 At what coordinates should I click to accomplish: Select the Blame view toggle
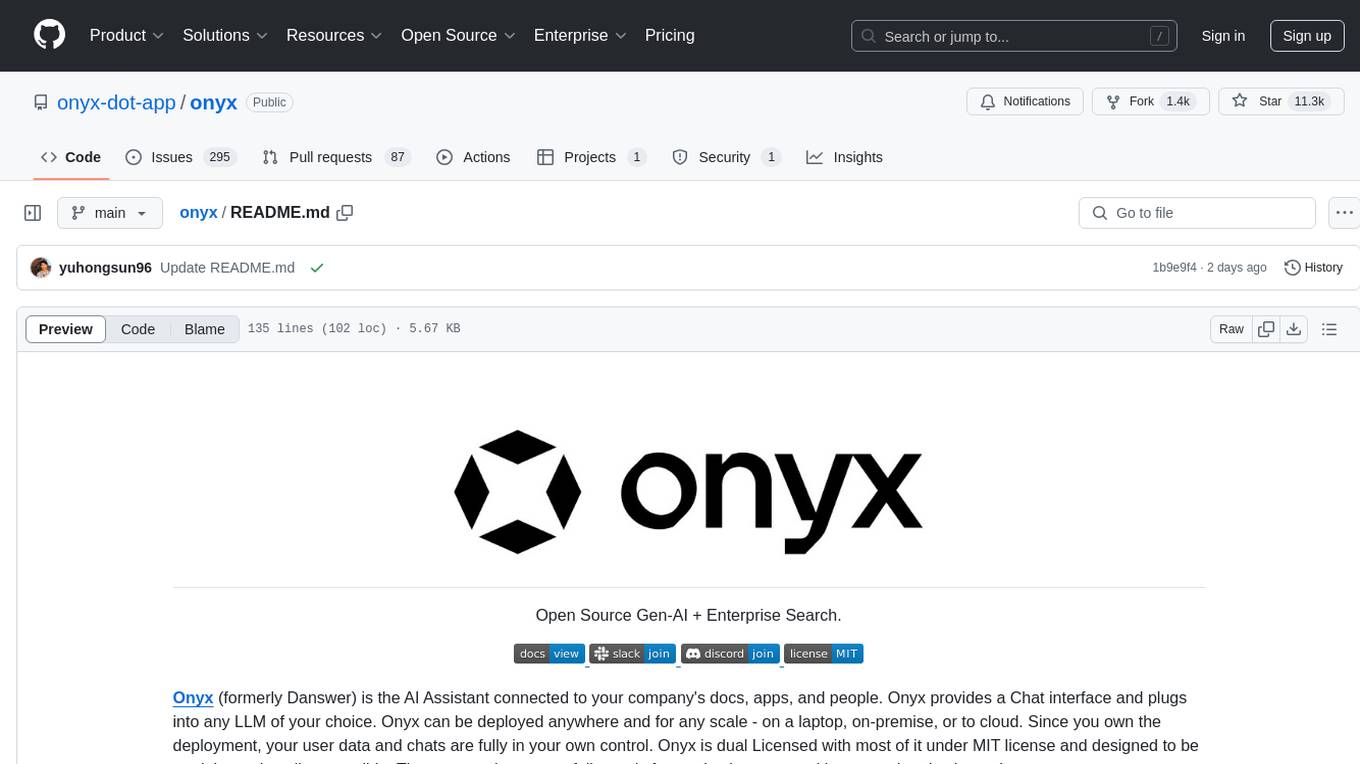coord(204,329)
